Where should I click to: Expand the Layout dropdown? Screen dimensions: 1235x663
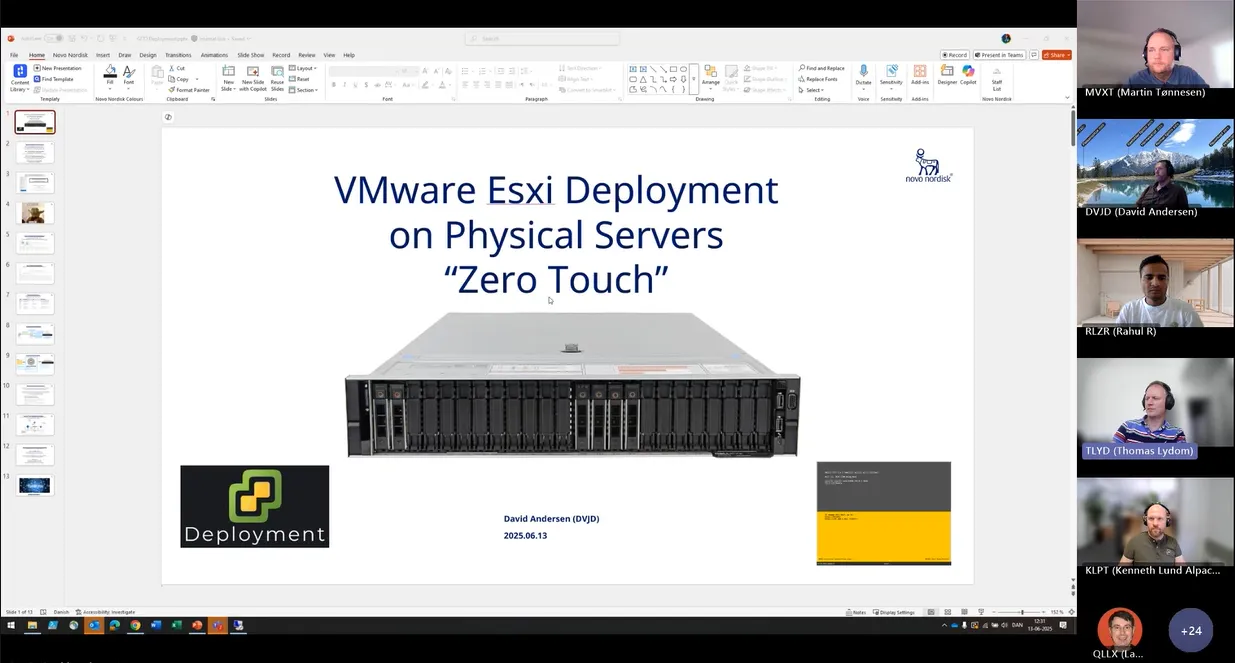[304, 68]
